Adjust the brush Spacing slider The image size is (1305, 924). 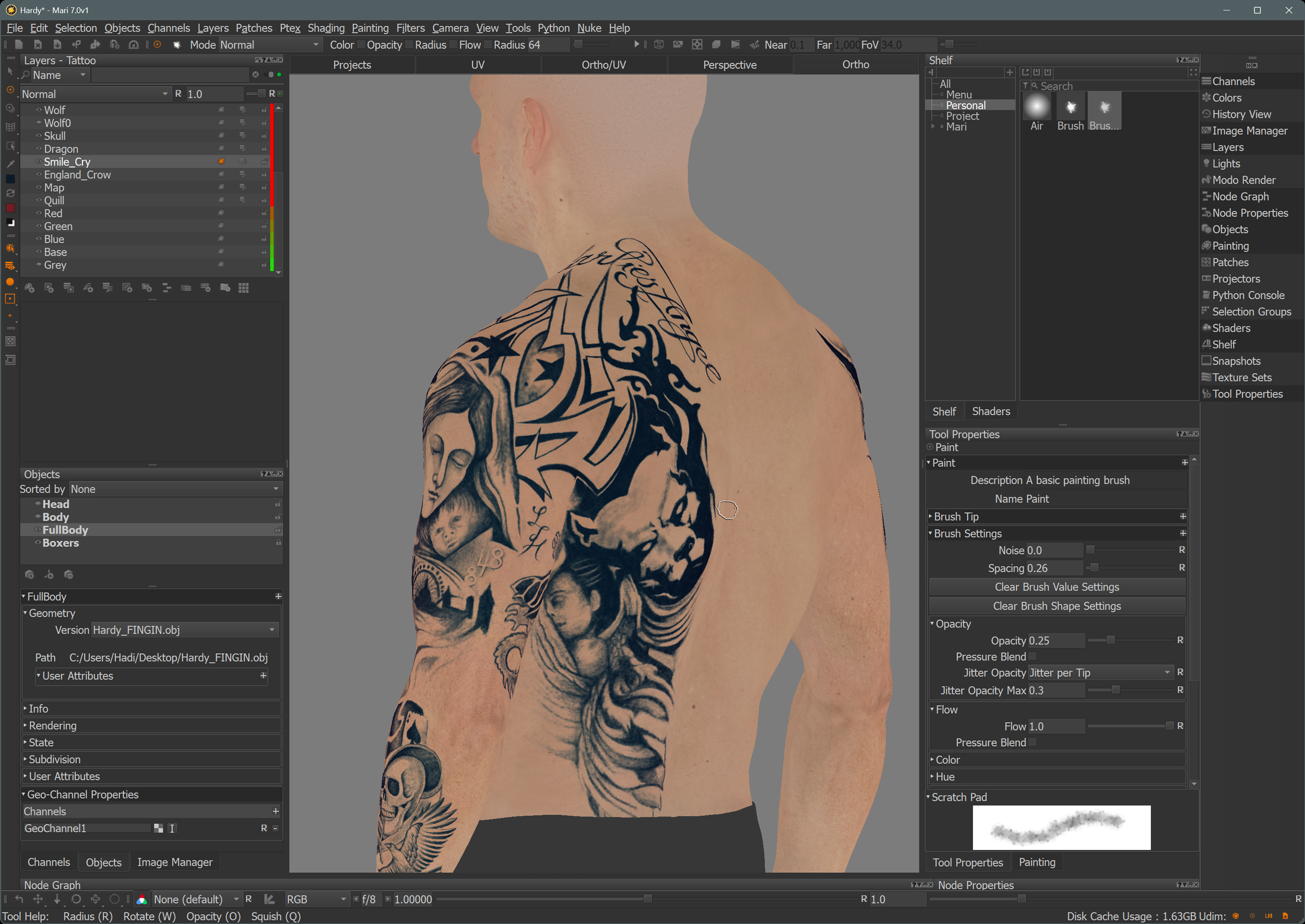tap(1094, 568)
